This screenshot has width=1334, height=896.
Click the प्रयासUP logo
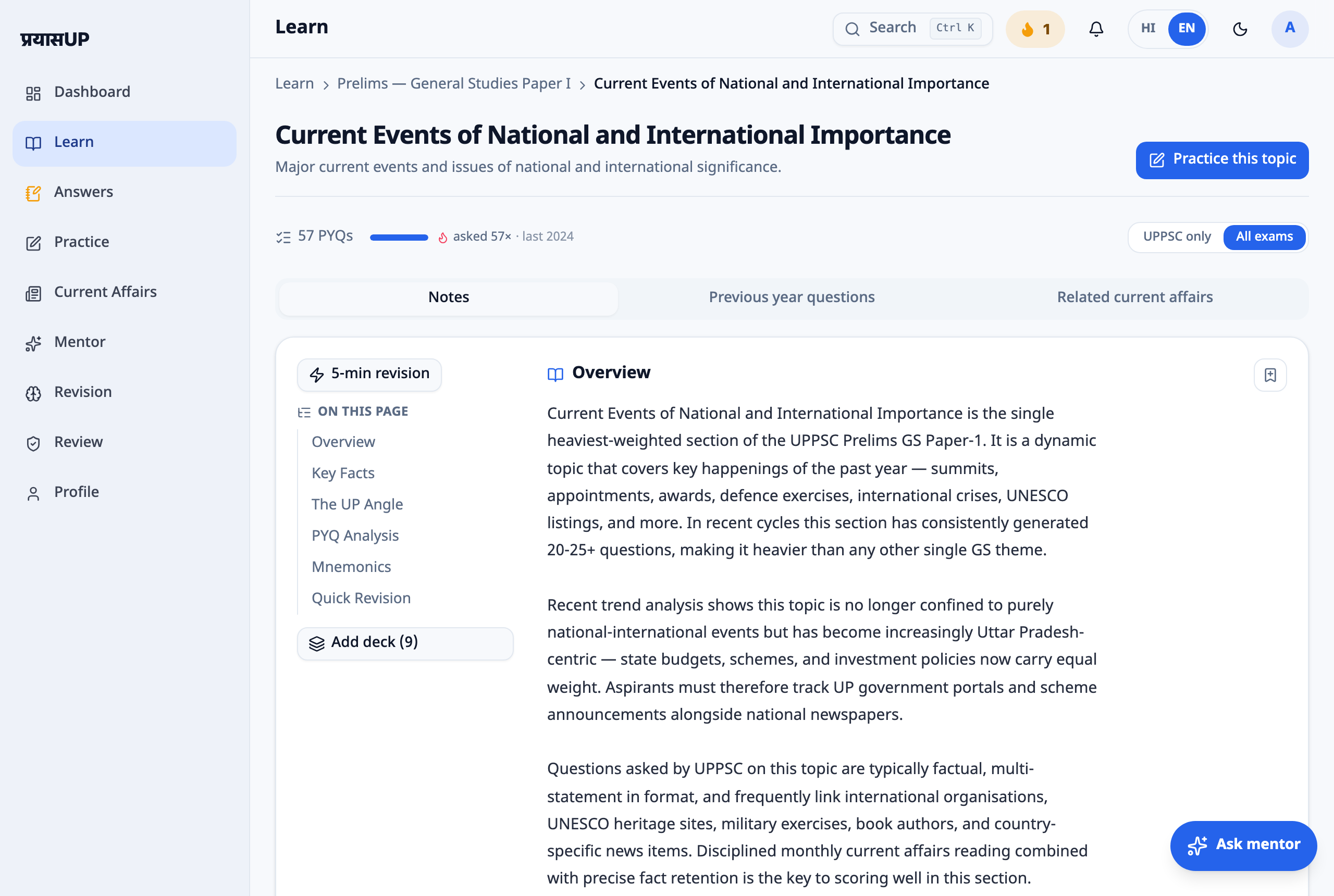pos(55,39)
